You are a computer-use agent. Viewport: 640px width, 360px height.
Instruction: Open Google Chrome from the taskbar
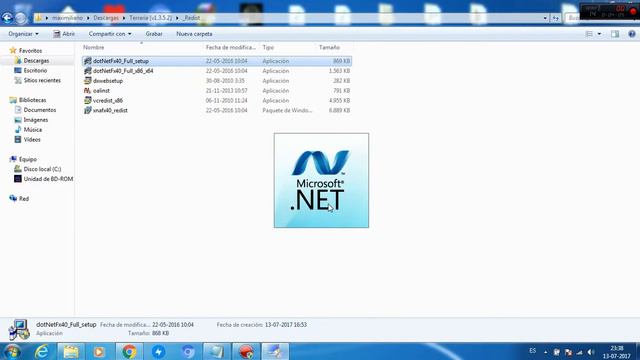click(x=129, y=351)
